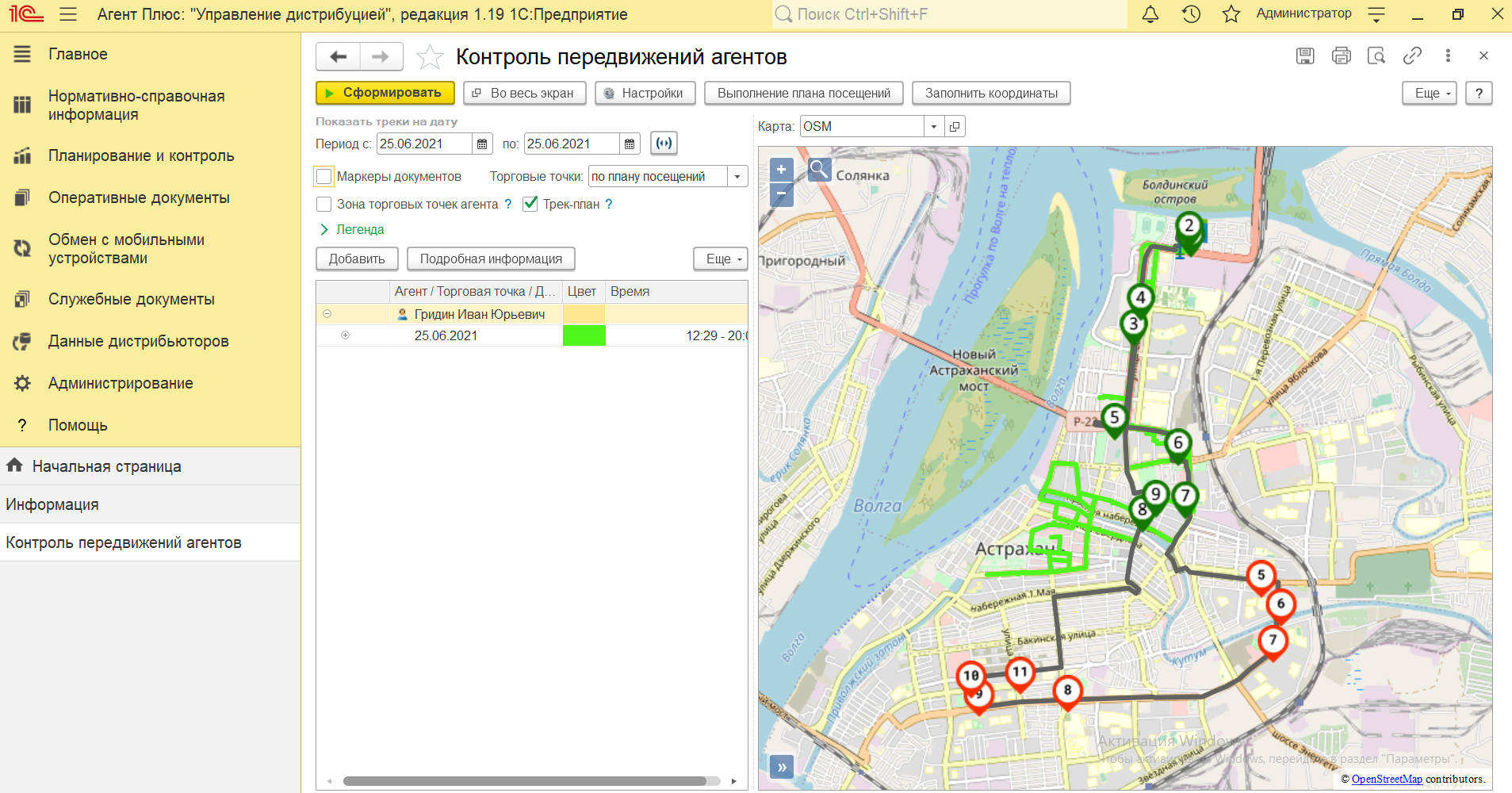Open the help question mark button
Image resolution: width=1512 pixels, height=793 pixels.
pos(1479,93)
